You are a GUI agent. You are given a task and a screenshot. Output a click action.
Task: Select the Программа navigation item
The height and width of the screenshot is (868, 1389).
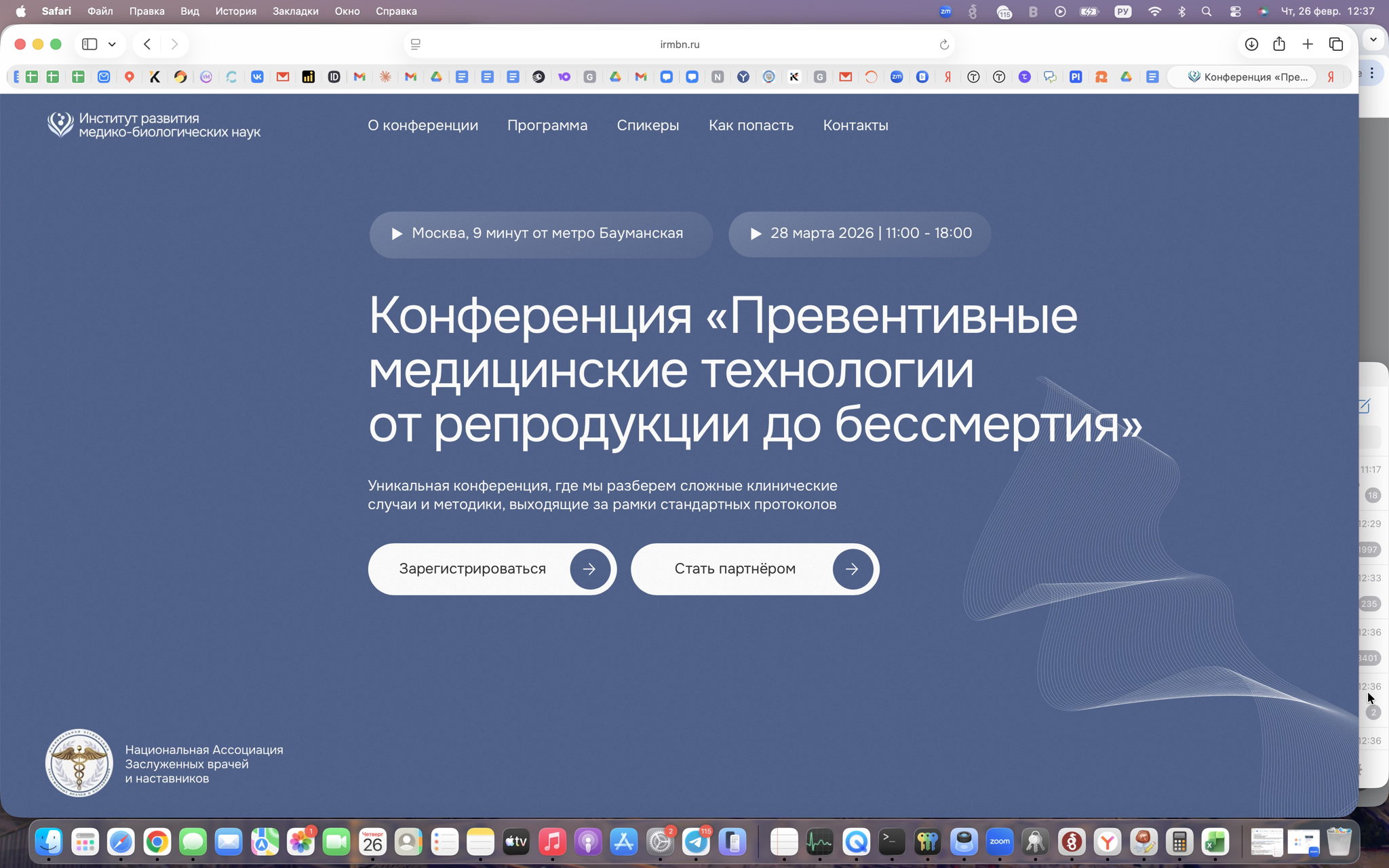click(x=548, y=125)
